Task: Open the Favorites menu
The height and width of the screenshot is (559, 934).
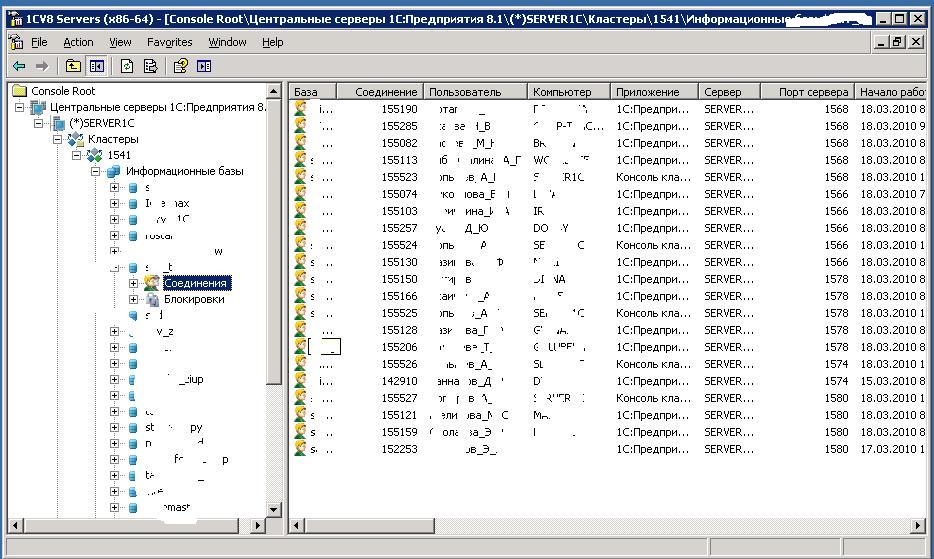Action: (x=170, y=42)
